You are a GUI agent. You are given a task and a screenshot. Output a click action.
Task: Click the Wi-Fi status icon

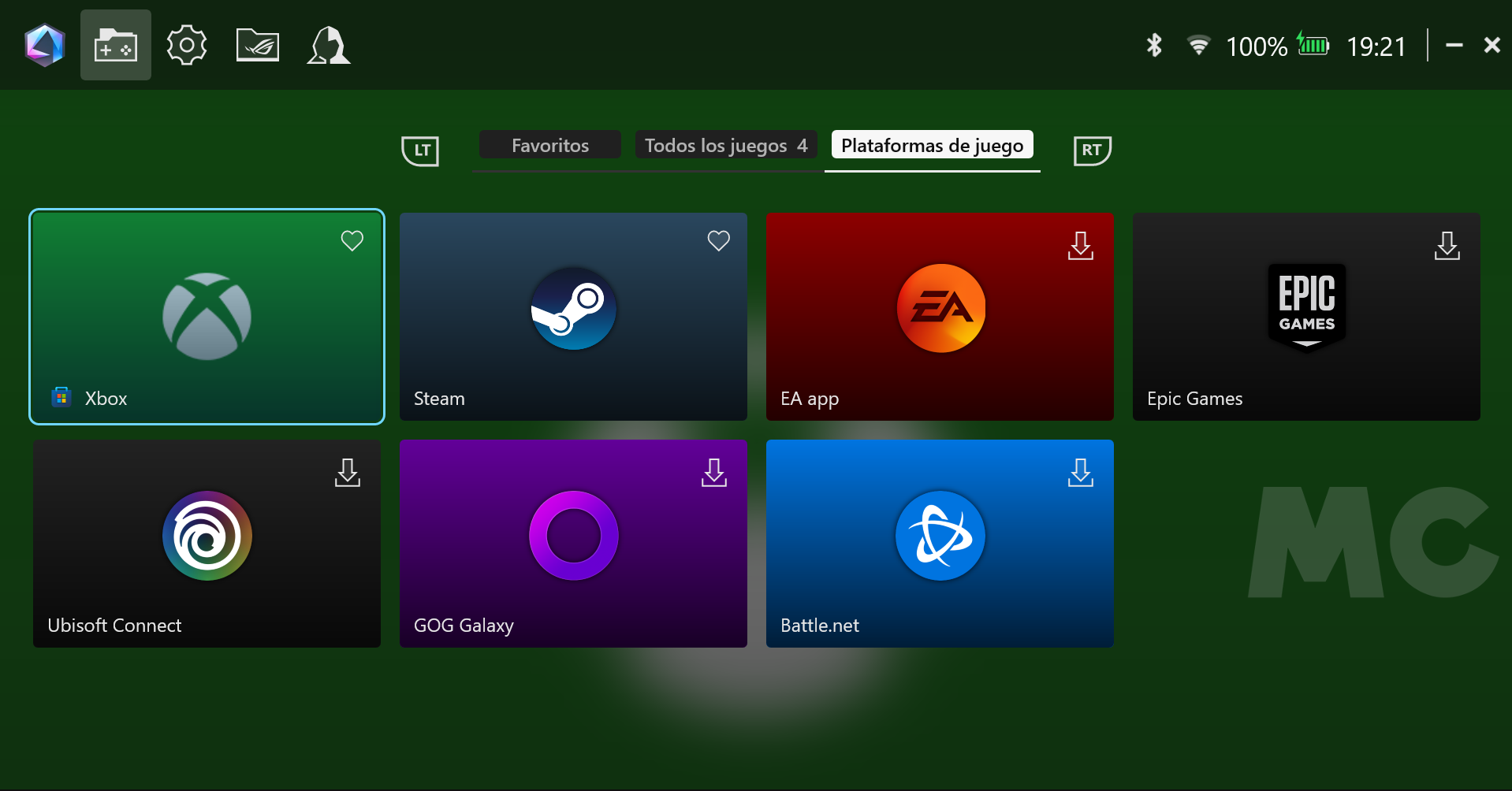[1198, 46]
